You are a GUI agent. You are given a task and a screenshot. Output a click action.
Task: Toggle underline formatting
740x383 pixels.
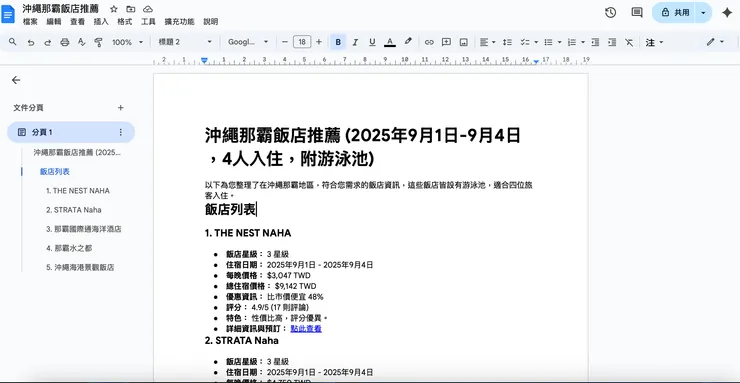(x=372, y=42)
